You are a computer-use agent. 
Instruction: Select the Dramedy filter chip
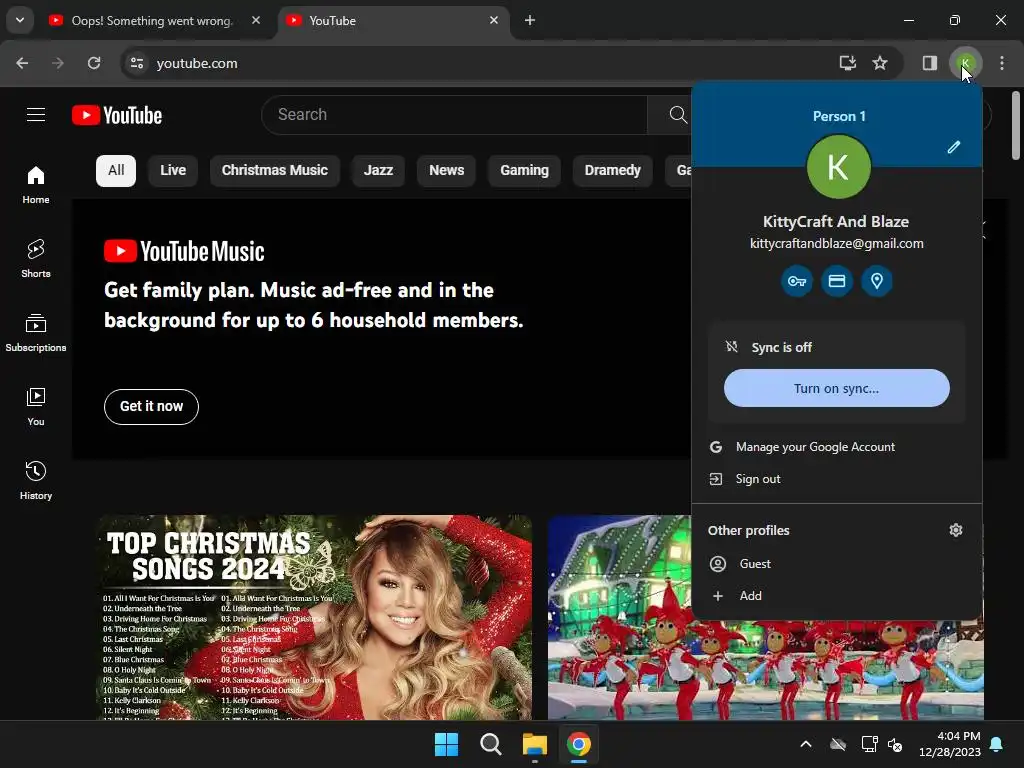click(x=613, y=170)
